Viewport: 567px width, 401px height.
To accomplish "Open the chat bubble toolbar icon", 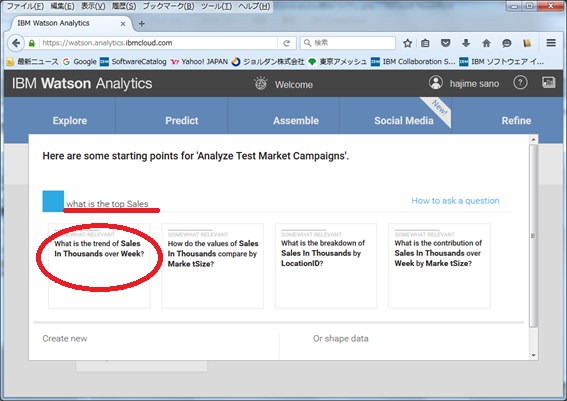I will click(507, 43).
